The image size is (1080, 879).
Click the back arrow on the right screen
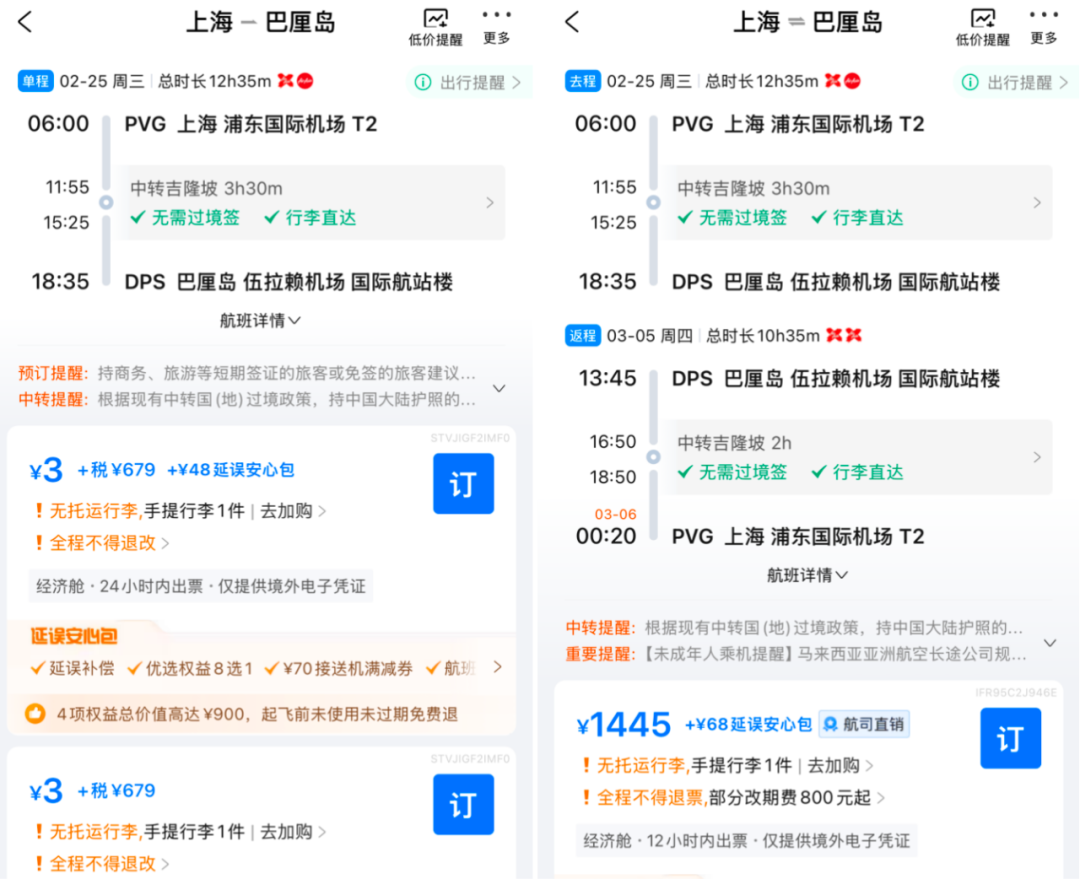pos(570,22)
